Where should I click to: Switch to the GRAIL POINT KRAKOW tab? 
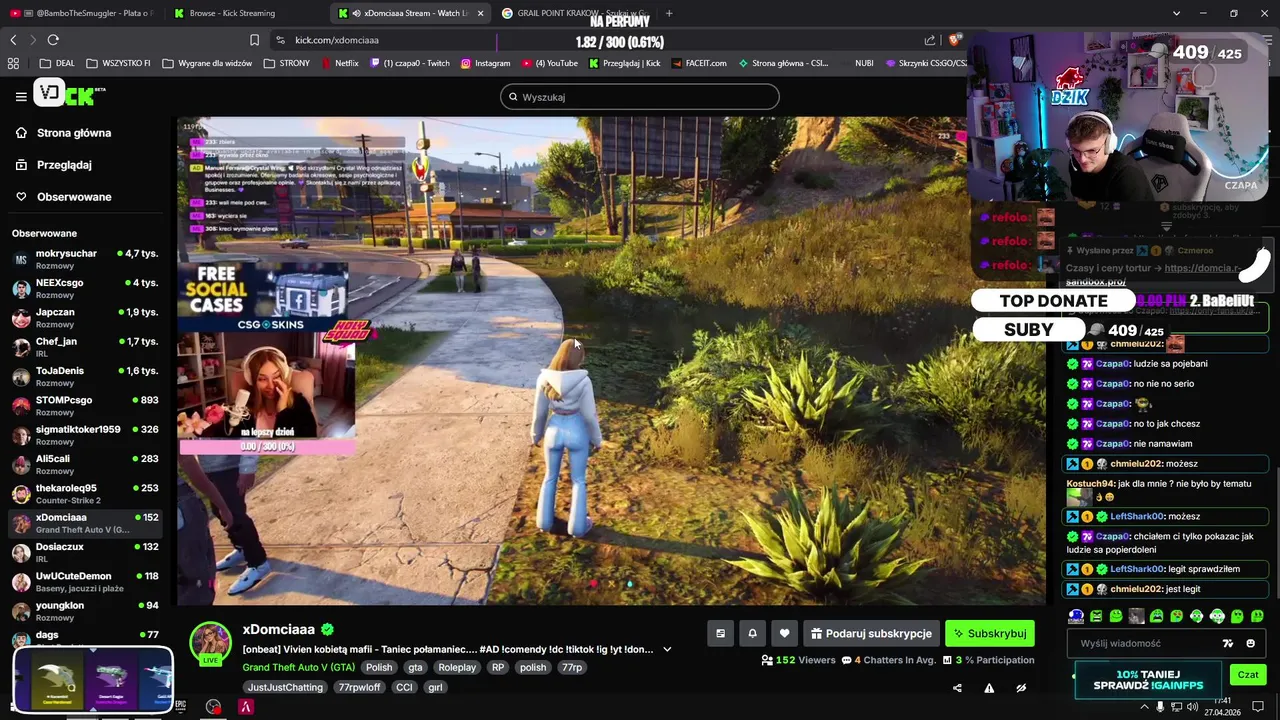coord(574,13)
